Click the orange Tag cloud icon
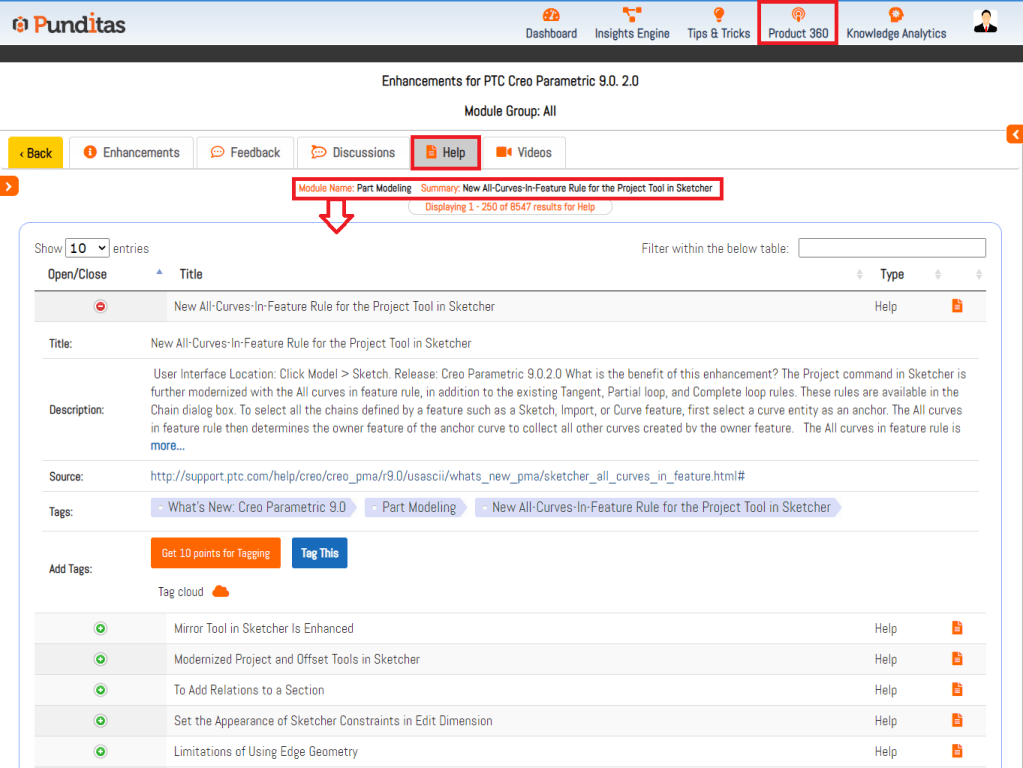 click(x=221, y=592)
